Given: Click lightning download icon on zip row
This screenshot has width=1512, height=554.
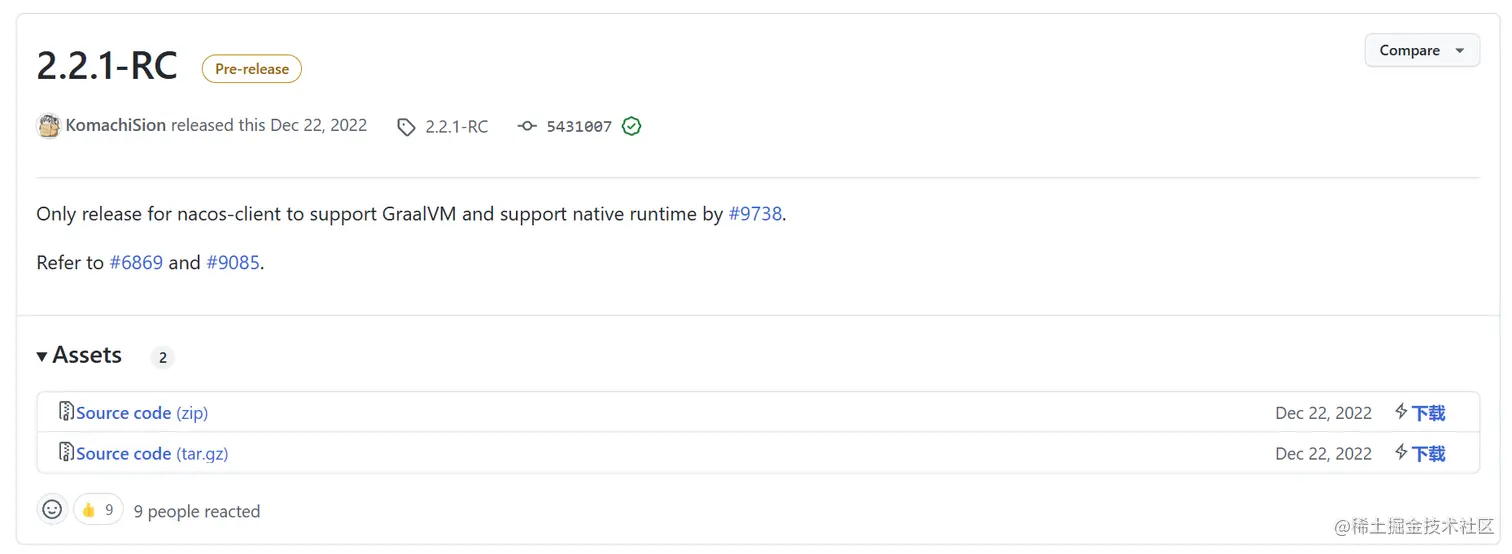Looking at the screenshot, I should point(1402,412).
